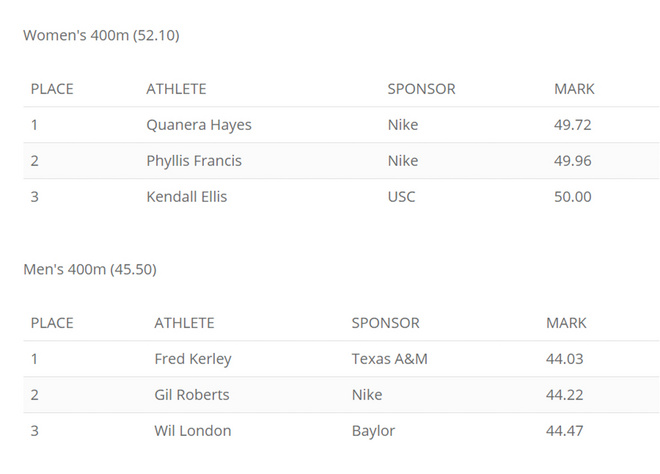Image resolution: width=660 pixels, height=474 pixels.
Task: Click the USC sponsor cell
Action: (402, 197)
